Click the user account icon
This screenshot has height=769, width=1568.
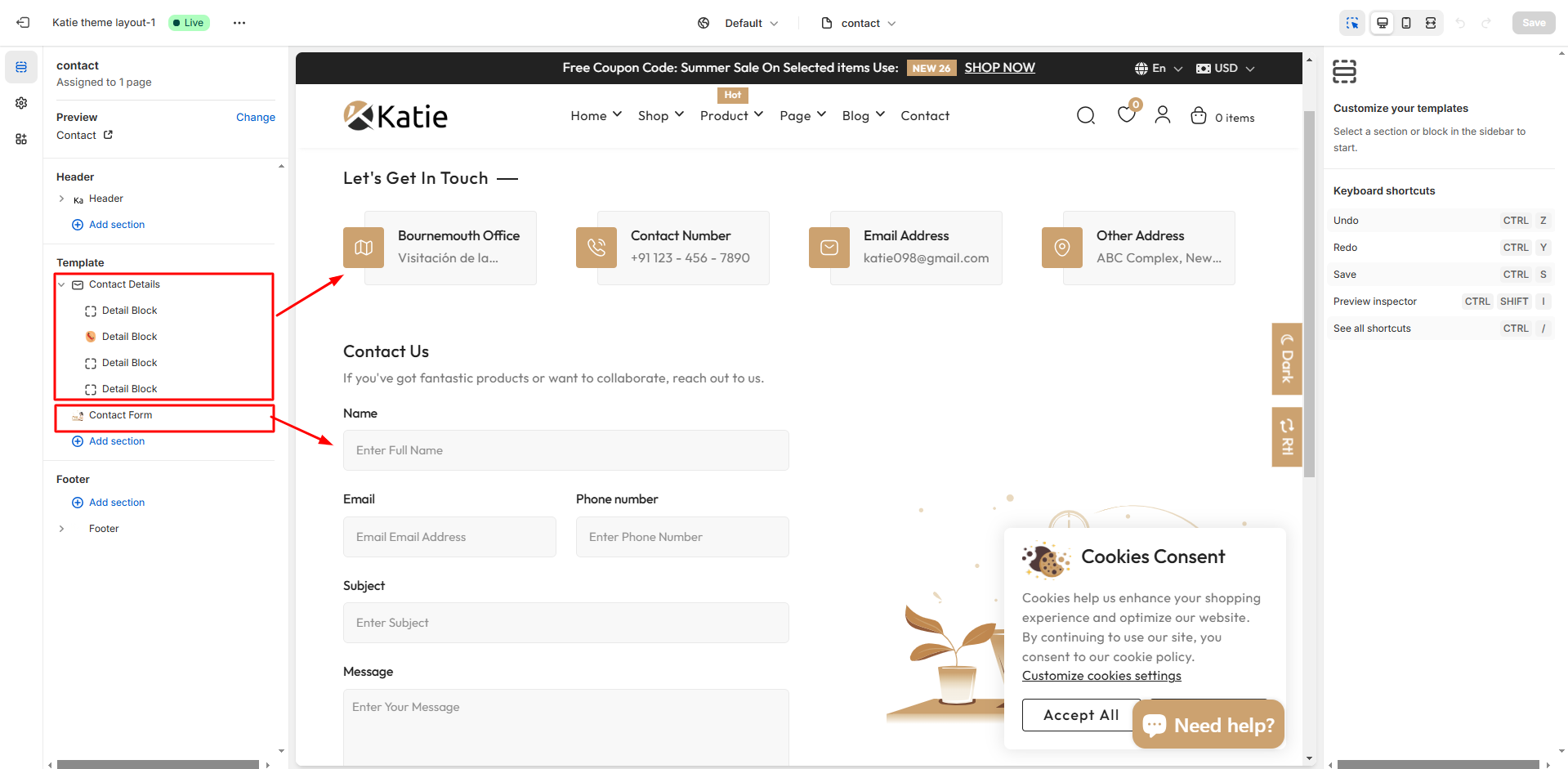1162,116
